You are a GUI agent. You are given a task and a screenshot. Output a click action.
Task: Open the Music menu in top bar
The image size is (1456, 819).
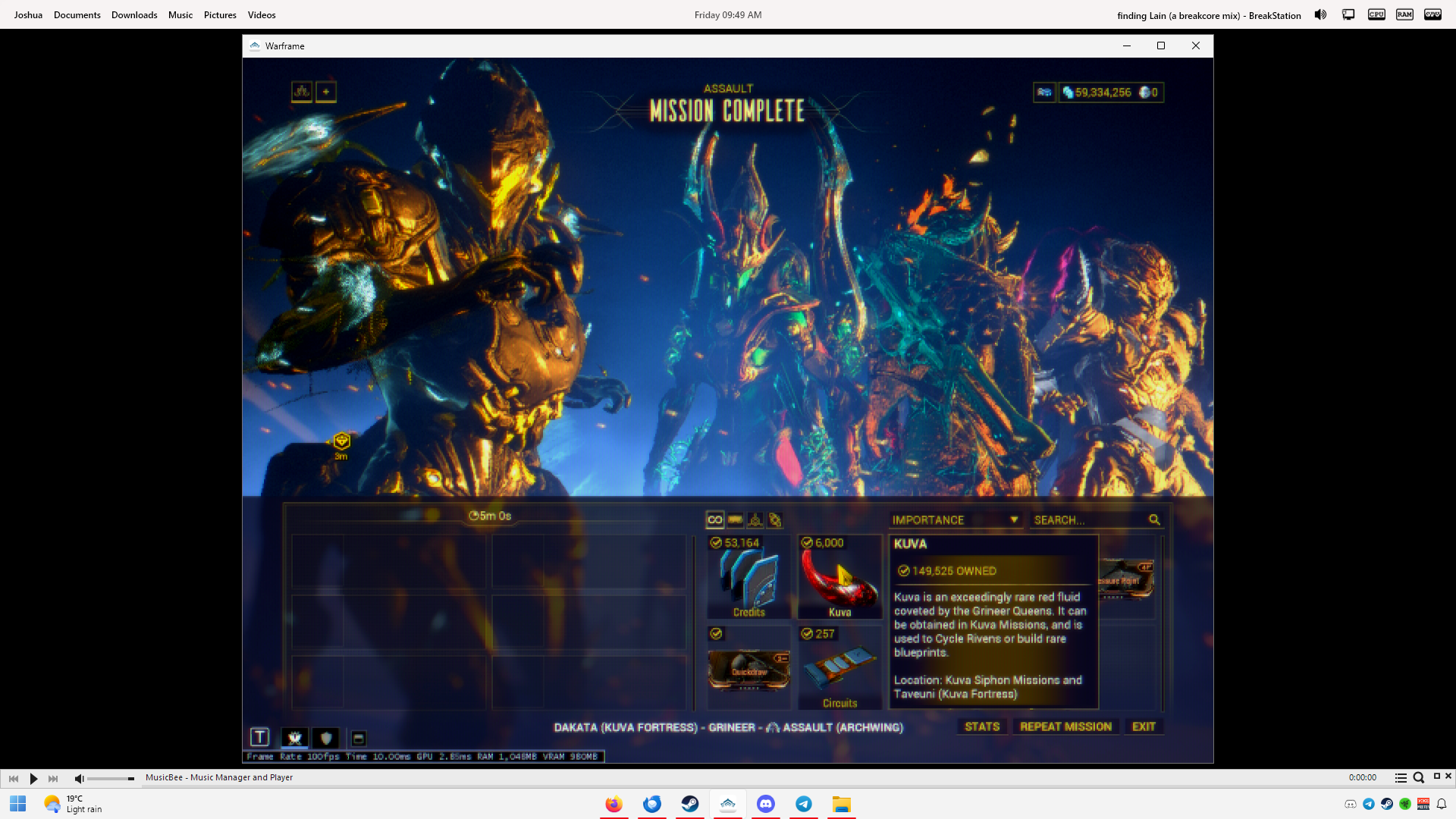coord(180,14)
